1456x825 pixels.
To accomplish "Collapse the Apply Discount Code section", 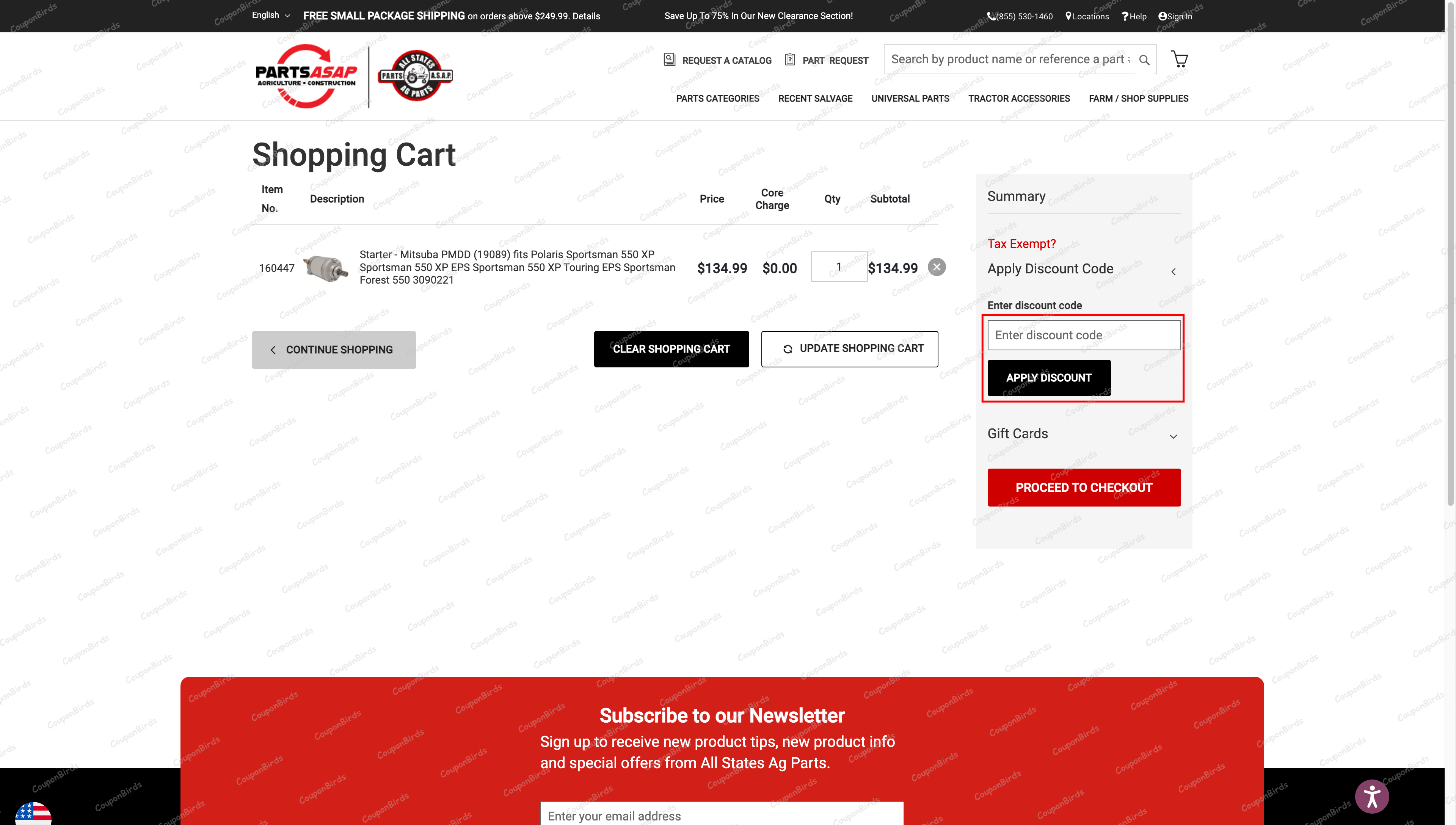I will [1173, 271].
